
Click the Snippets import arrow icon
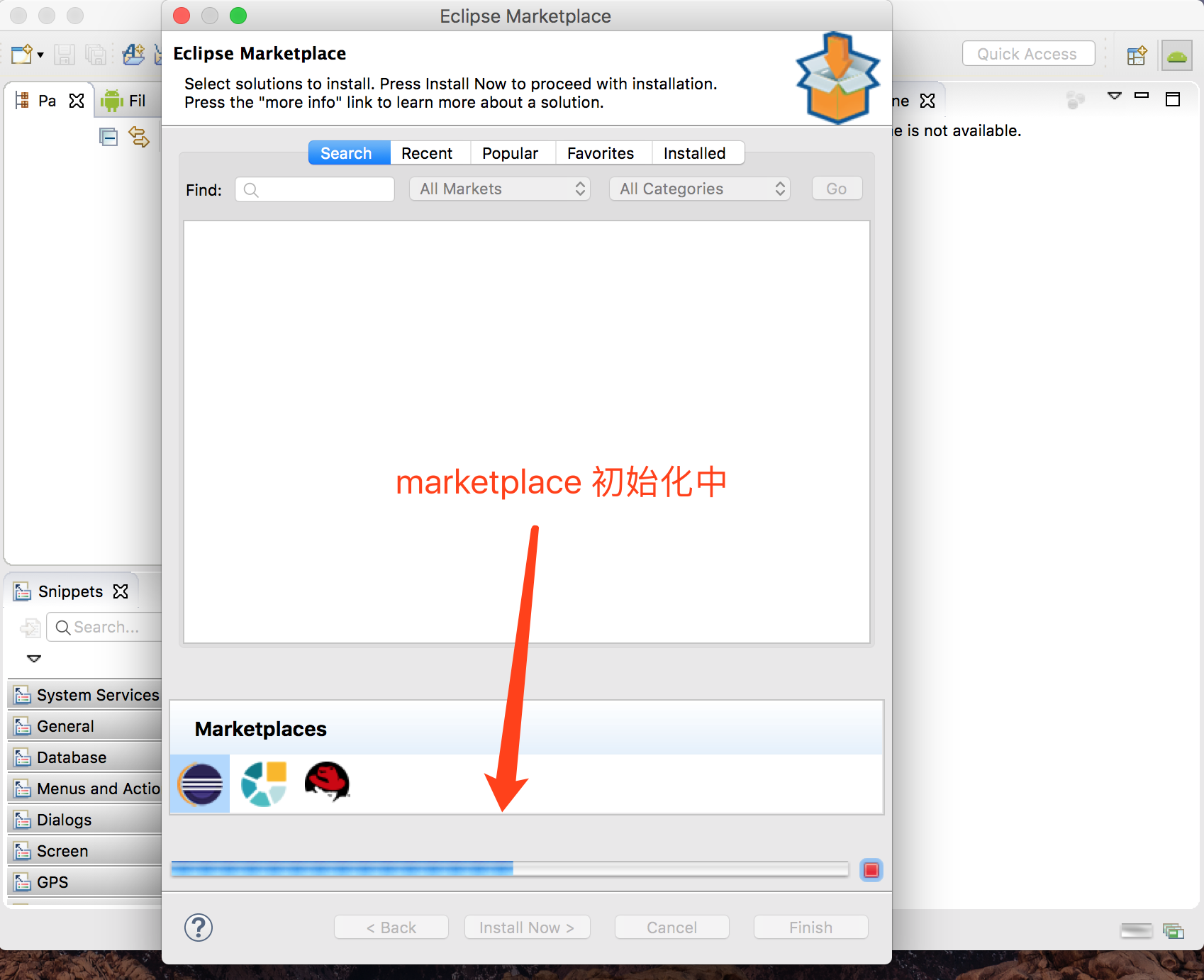[30, 628]
